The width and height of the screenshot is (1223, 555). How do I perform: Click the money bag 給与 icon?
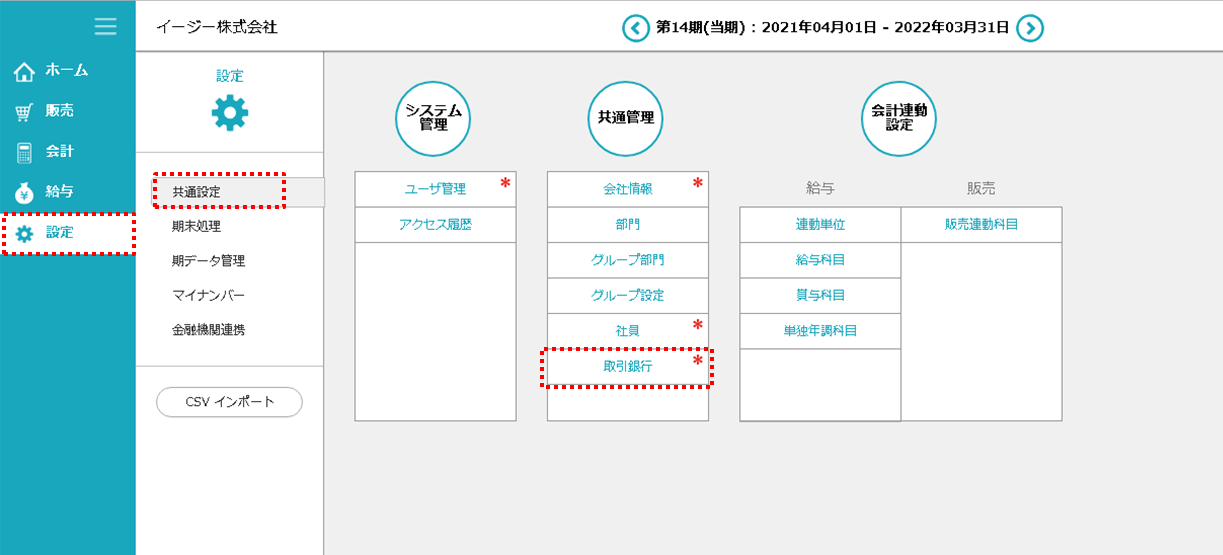[x=24, y=192]
